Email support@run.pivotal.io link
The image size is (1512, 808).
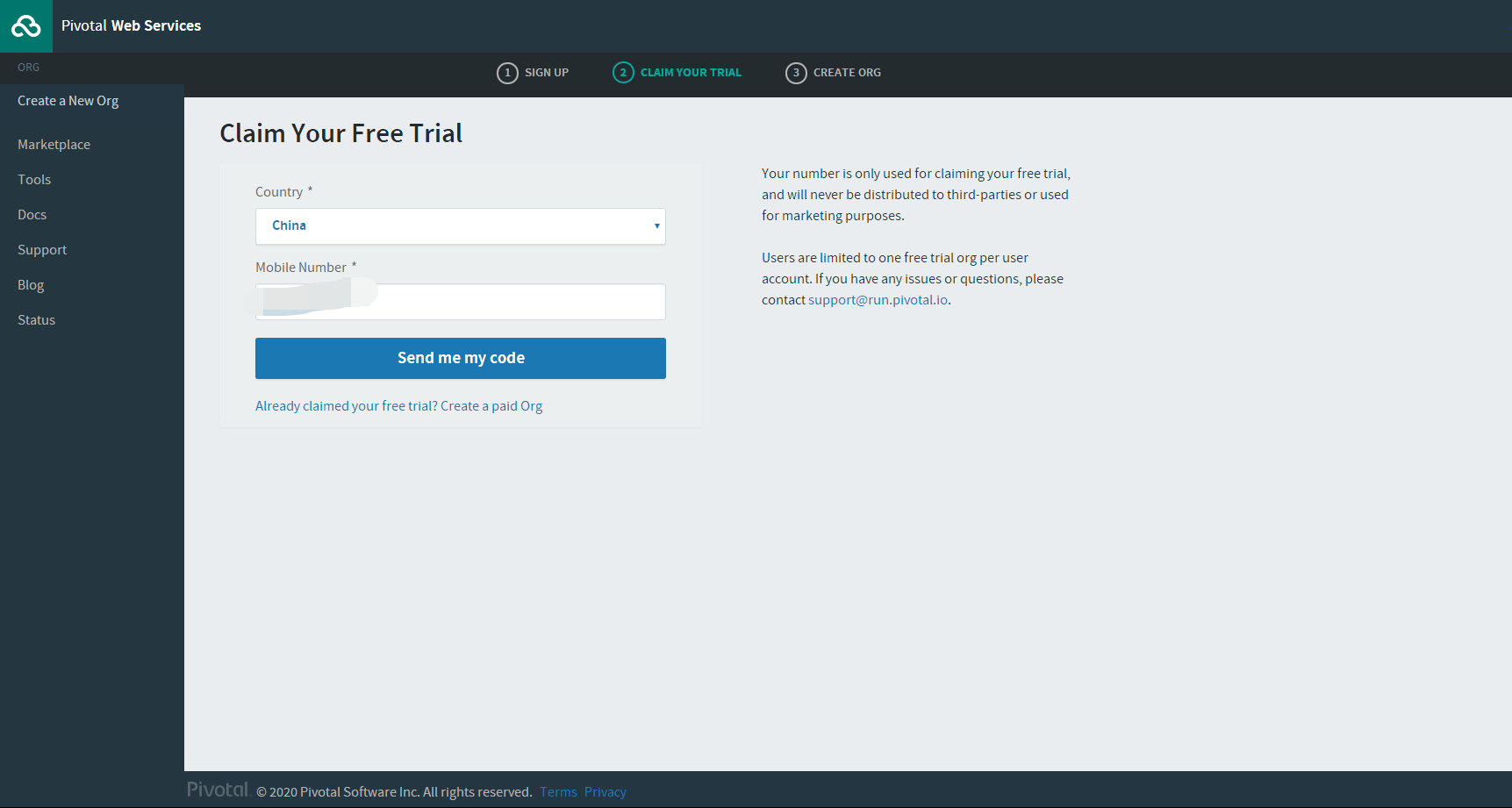pos(878,300)
